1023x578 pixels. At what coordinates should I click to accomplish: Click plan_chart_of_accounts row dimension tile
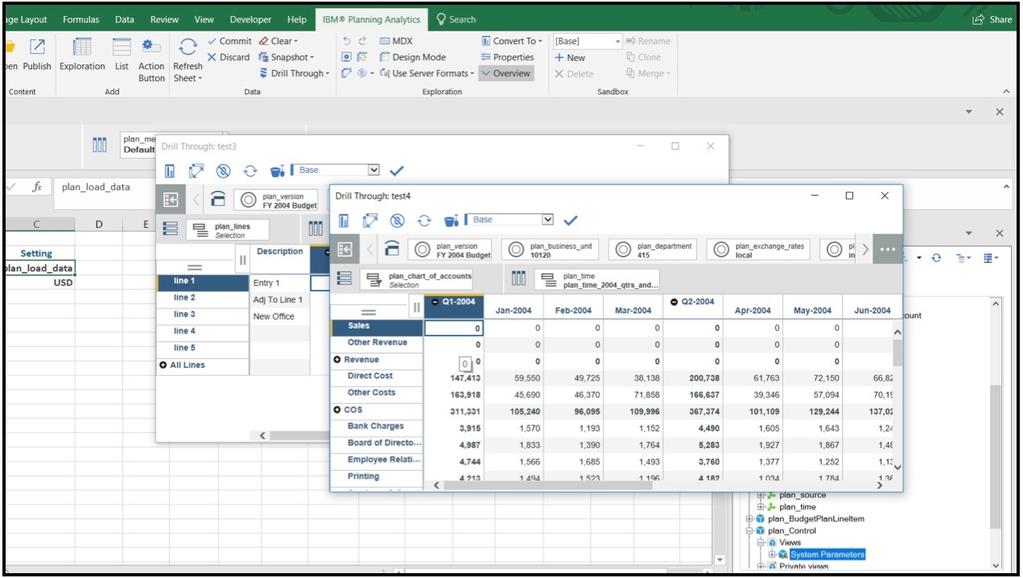418,280
